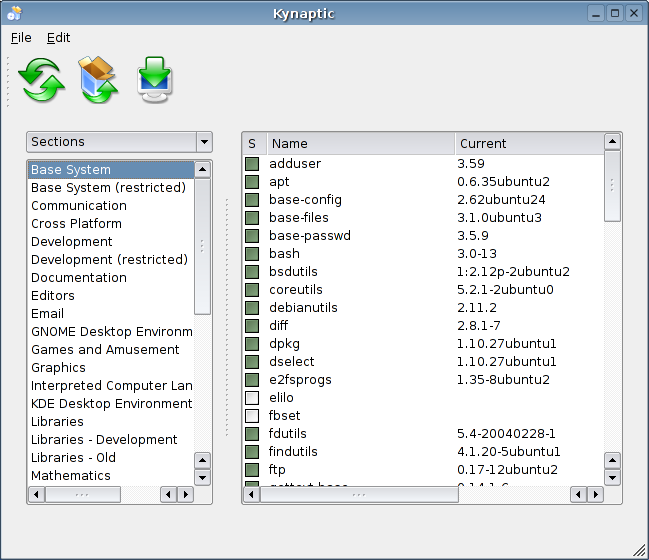Click the bsdutils package name
This screenshot has width=649, height=560.
tap(293, 272)
